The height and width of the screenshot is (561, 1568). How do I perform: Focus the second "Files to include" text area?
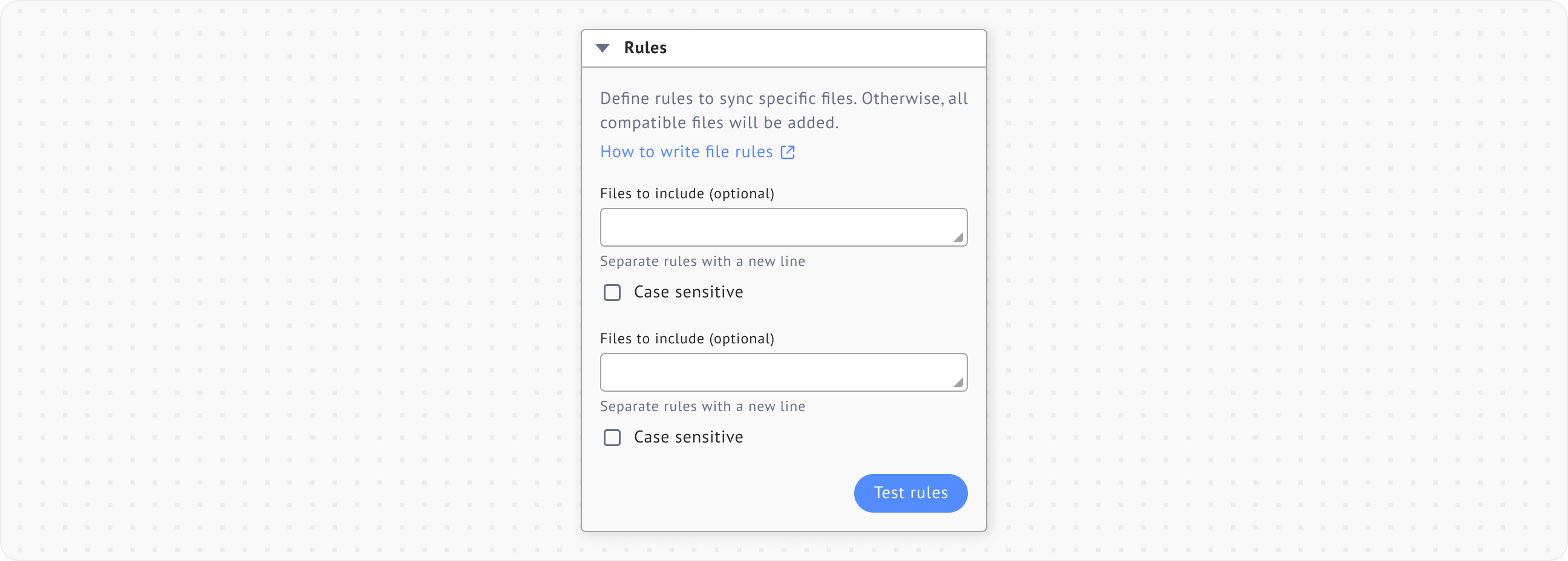point(773,372)
